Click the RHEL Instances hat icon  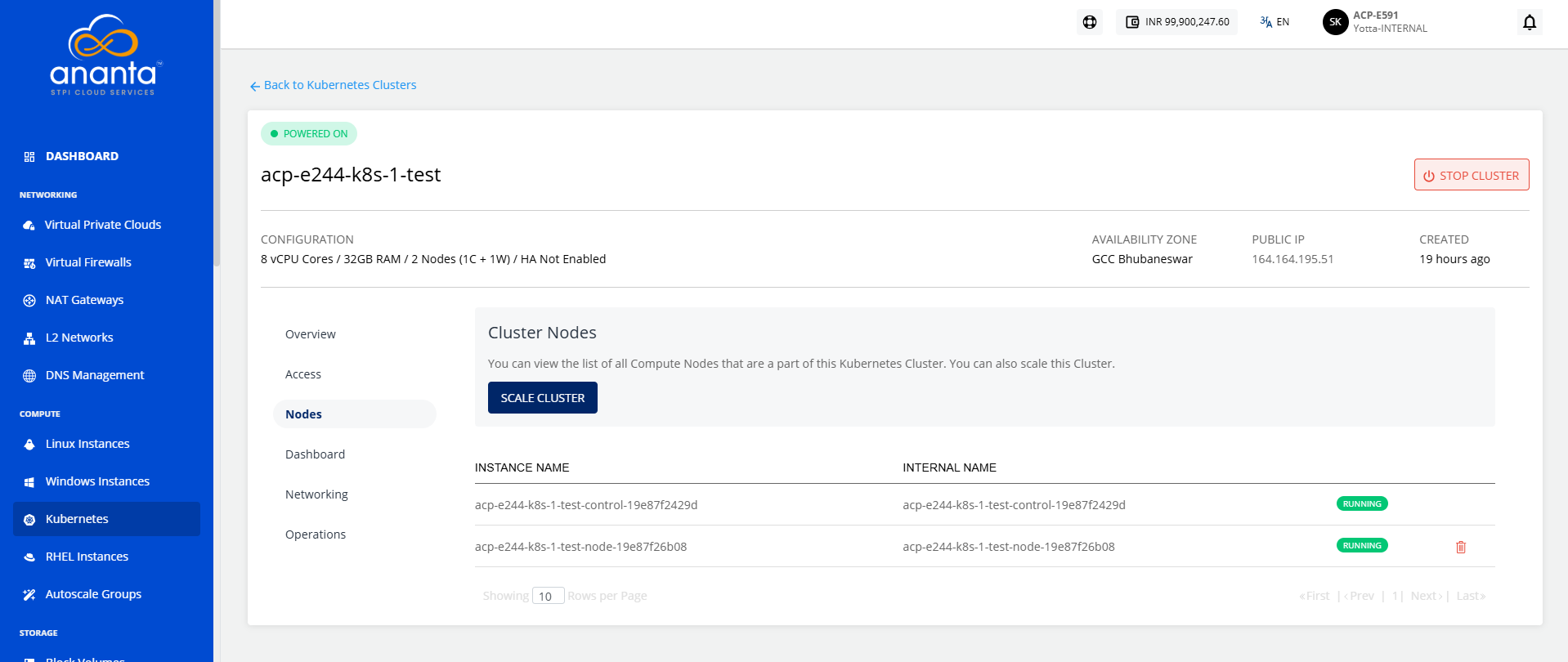pyautogui.click(x=29, y=557)
